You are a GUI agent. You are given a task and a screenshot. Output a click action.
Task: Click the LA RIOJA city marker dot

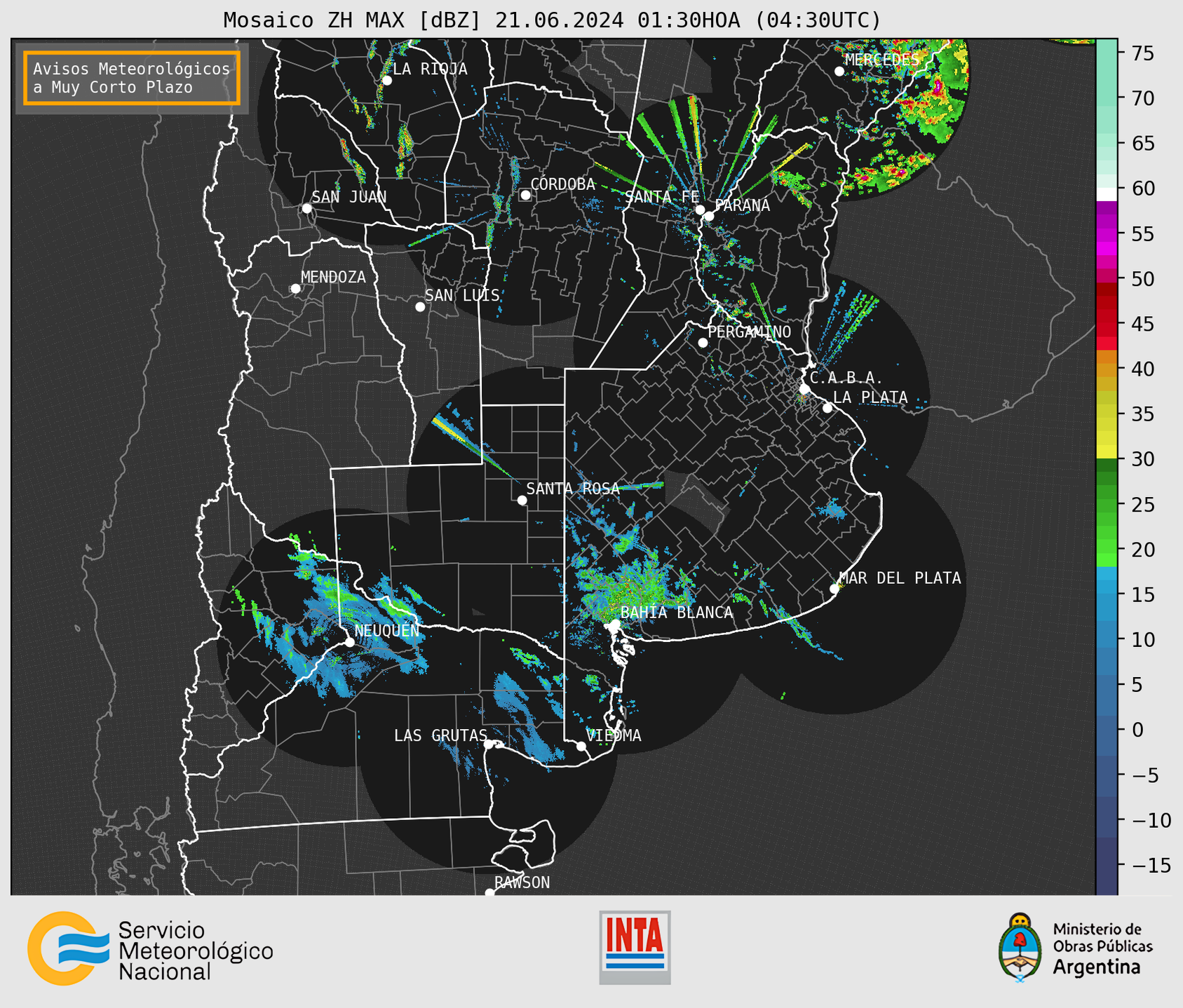pyautogui.click(x=387, y=81)
